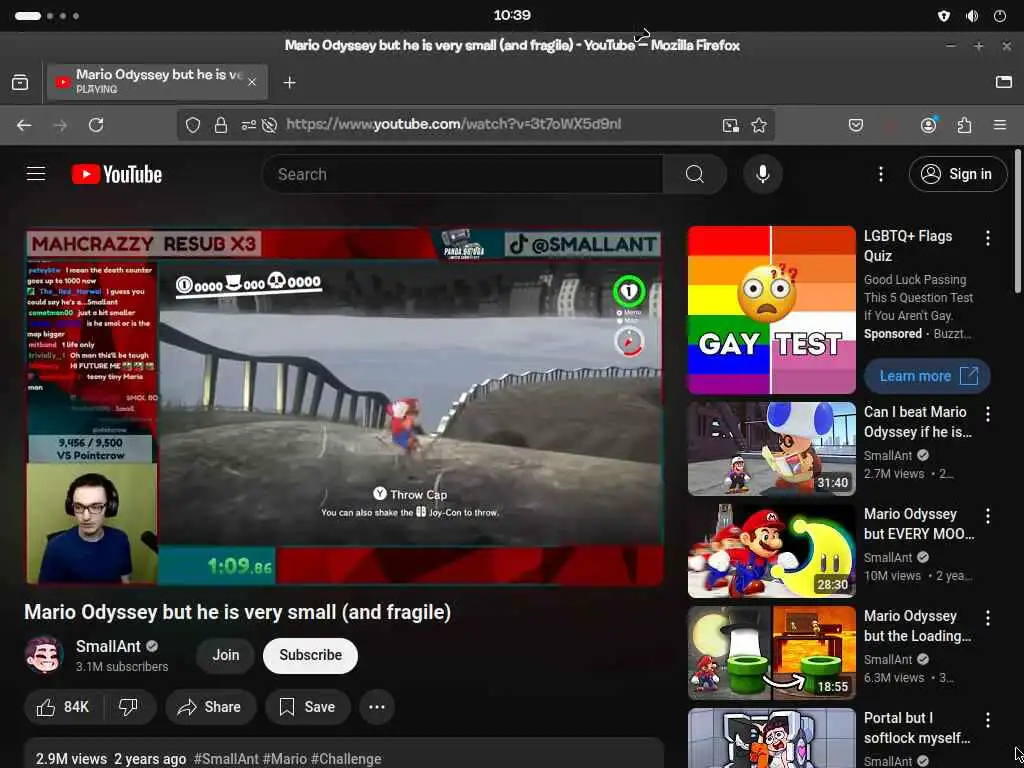Screen dimensions: 1024x768
Task: Click '3.1M subscribers' text
Action: tap(122, 667)
